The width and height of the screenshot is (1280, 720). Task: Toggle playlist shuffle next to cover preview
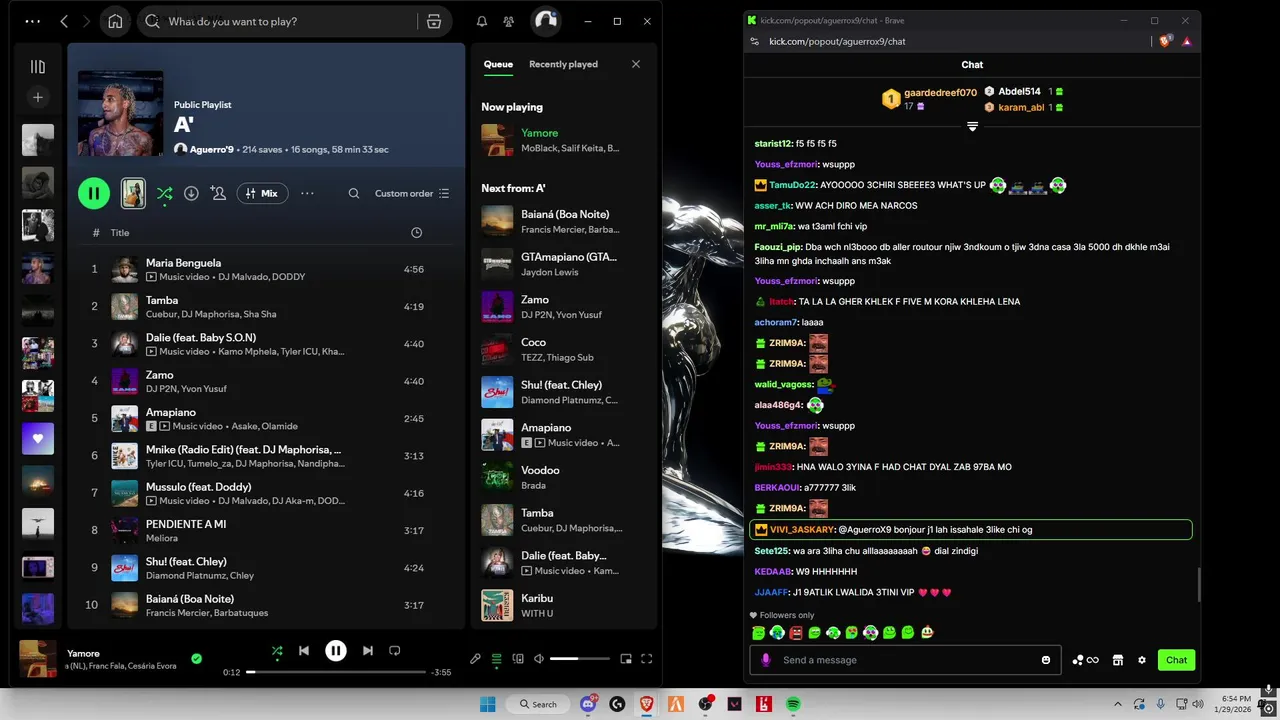(x=164, y=193)
